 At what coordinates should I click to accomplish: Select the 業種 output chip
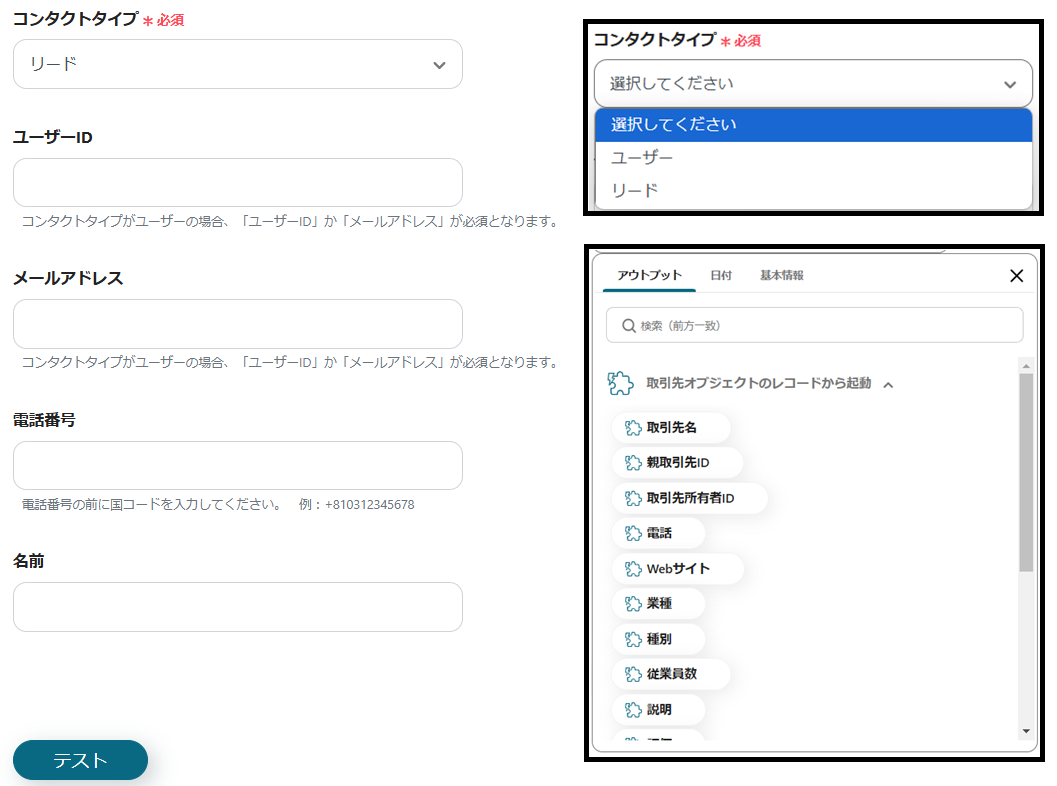(658, 604)
